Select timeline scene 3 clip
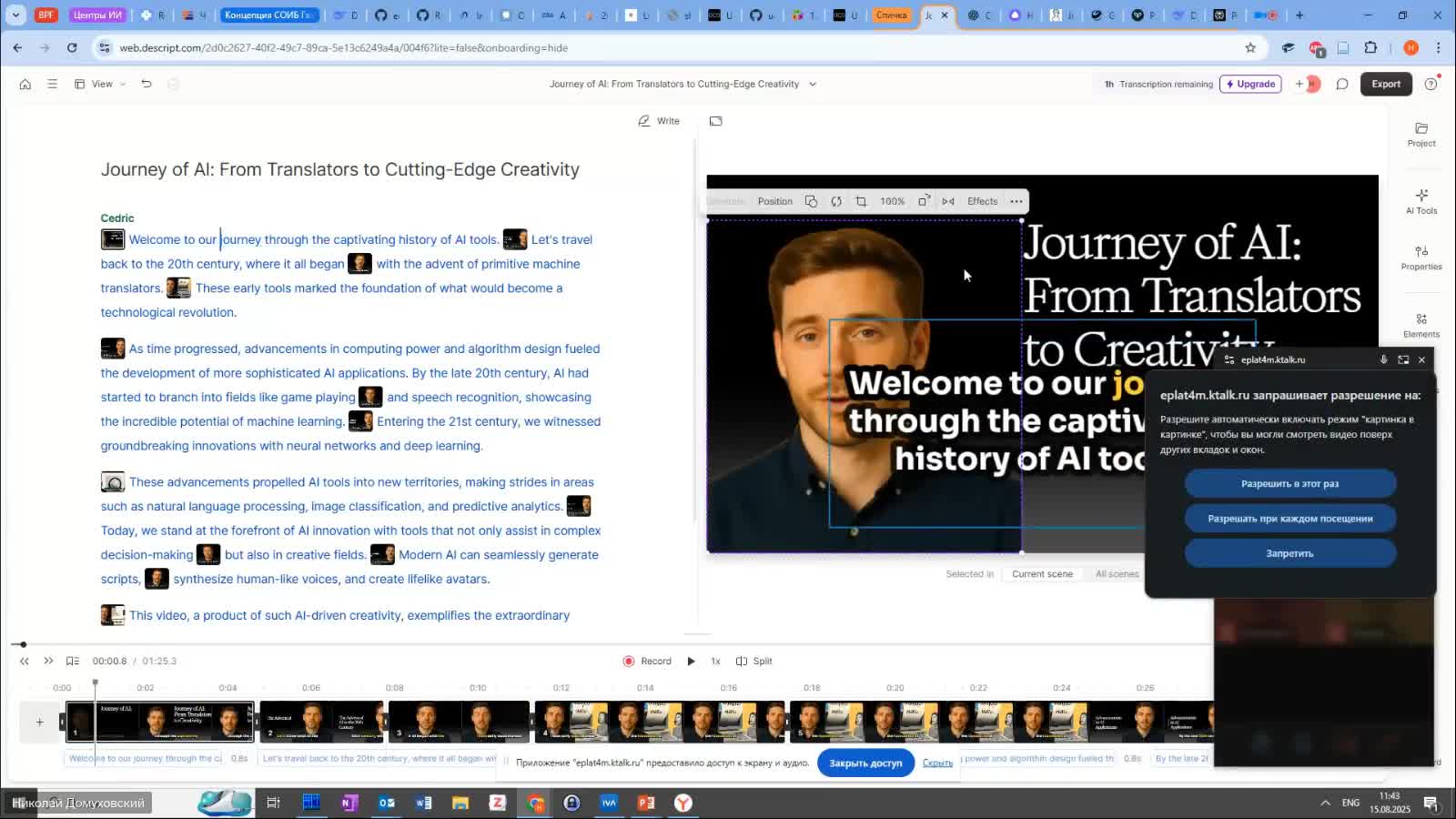The image size is (1456, 819). [x=459, y=722]
